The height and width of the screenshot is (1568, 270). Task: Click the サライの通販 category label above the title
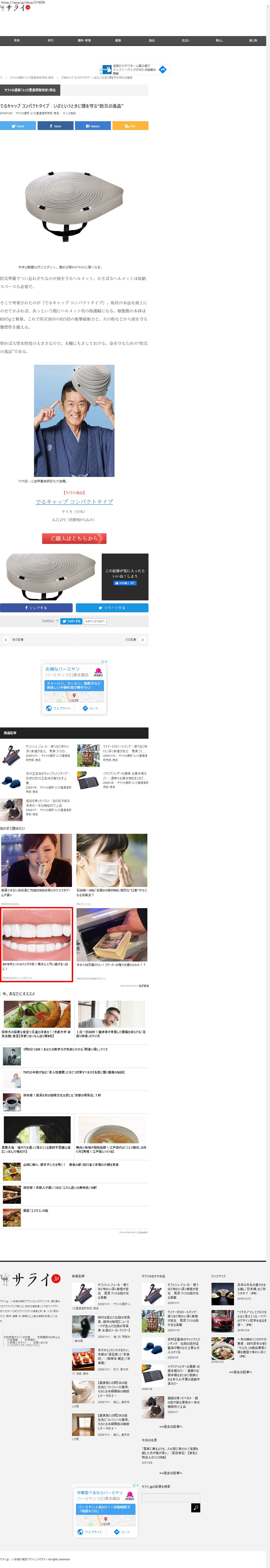pos(30,90)
